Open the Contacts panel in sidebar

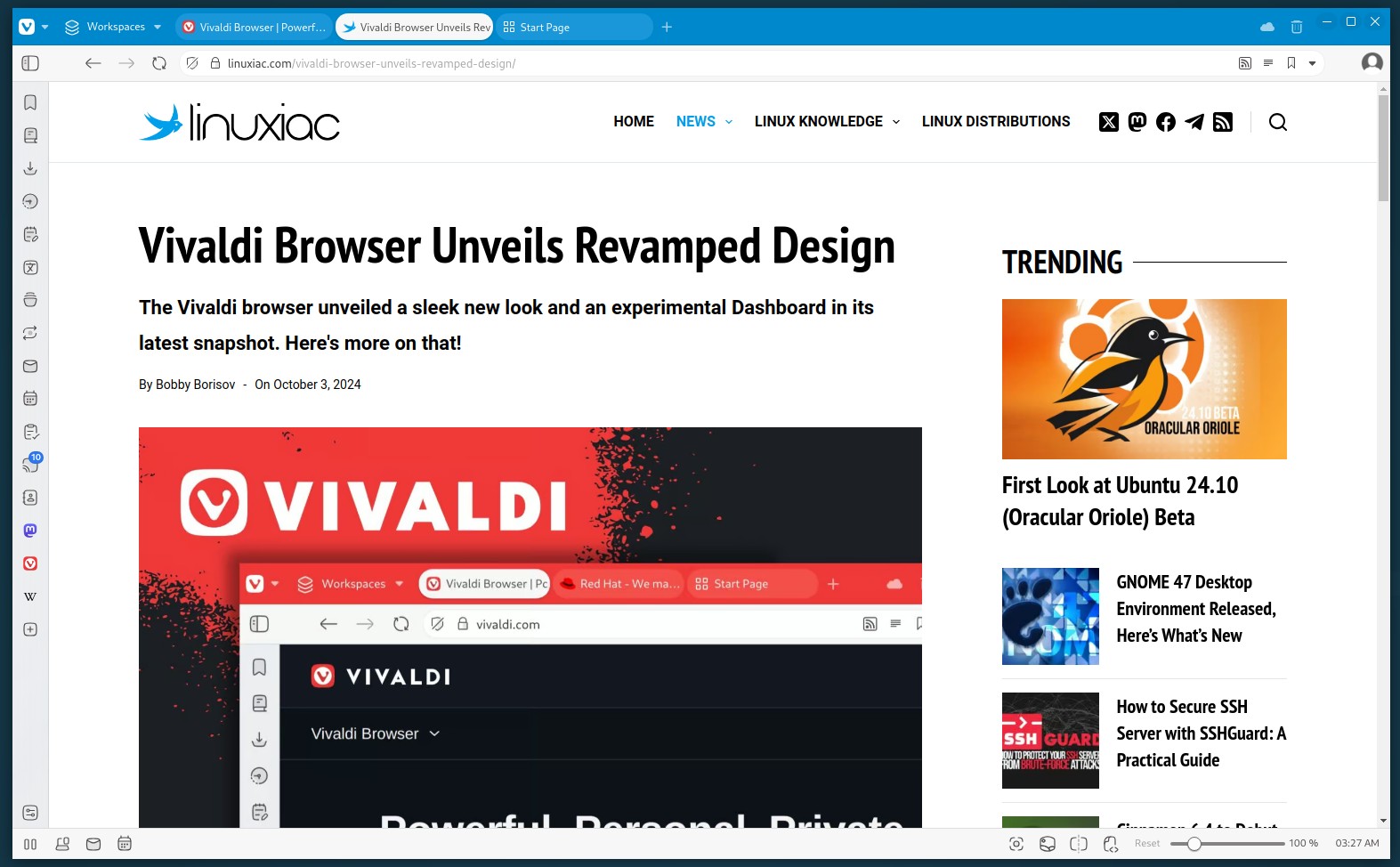click(x=30, y=498)
